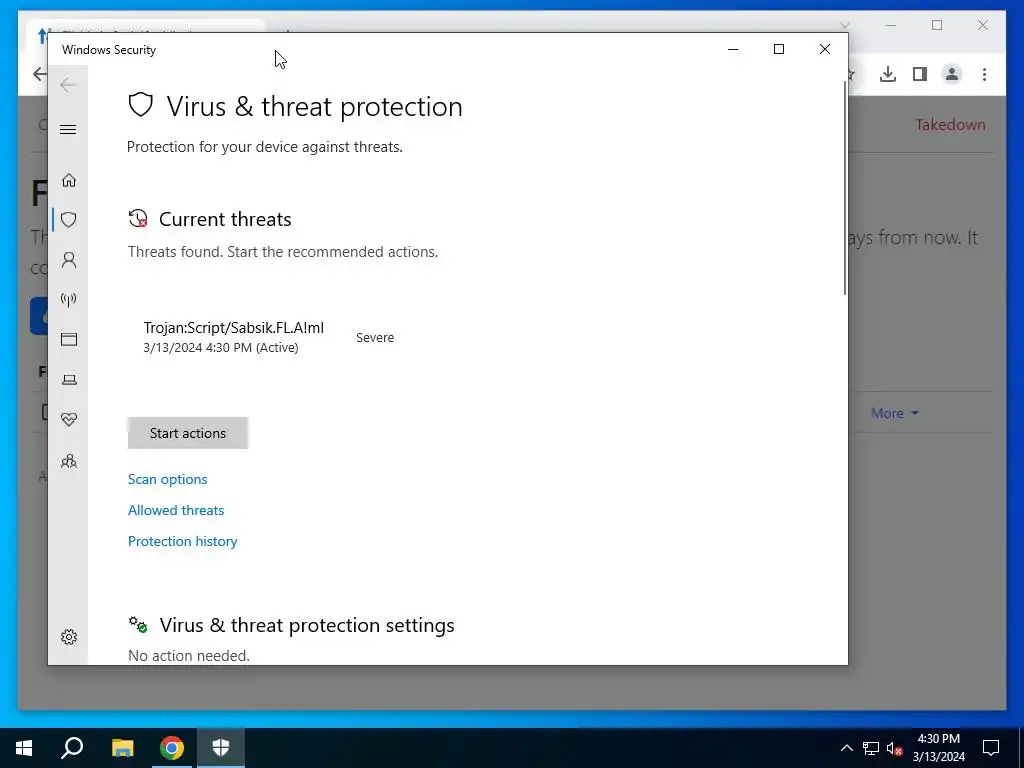Open the Home page in Windows Security sidebar
Screen dimensions: 1024x768
[x=69, y=180]
